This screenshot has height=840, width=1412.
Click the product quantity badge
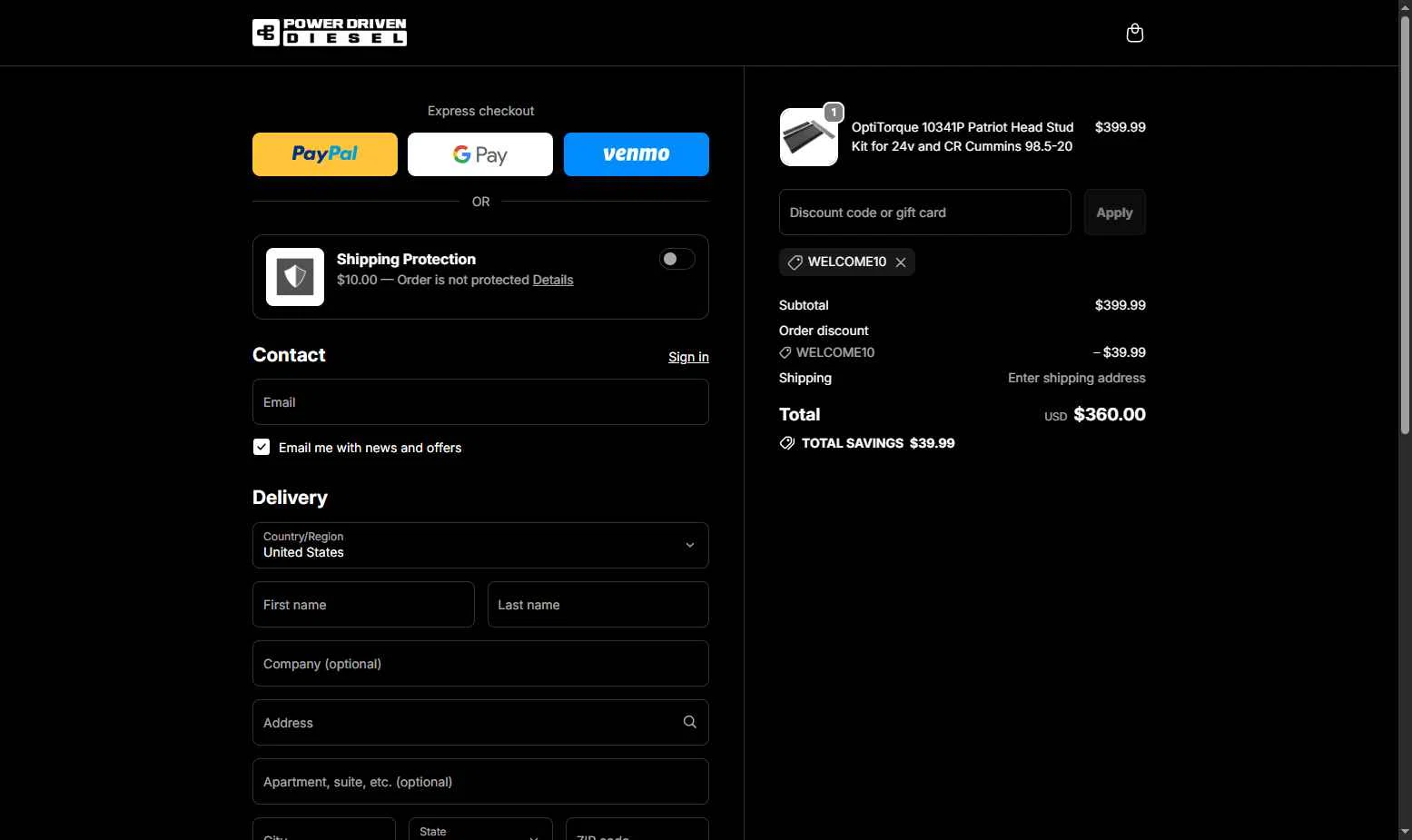[834, 113]
